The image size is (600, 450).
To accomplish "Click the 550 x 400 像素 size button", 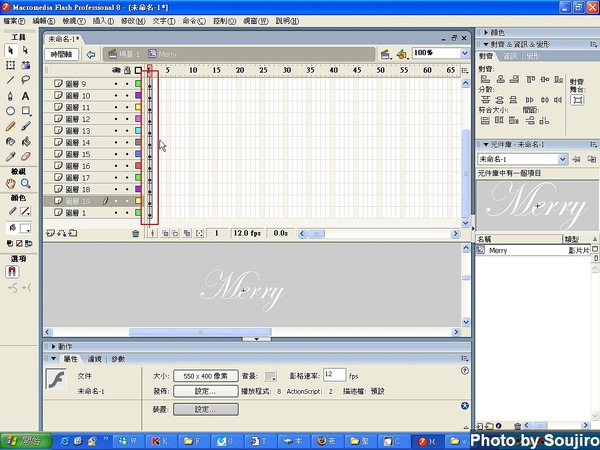I will coord(206,376).
